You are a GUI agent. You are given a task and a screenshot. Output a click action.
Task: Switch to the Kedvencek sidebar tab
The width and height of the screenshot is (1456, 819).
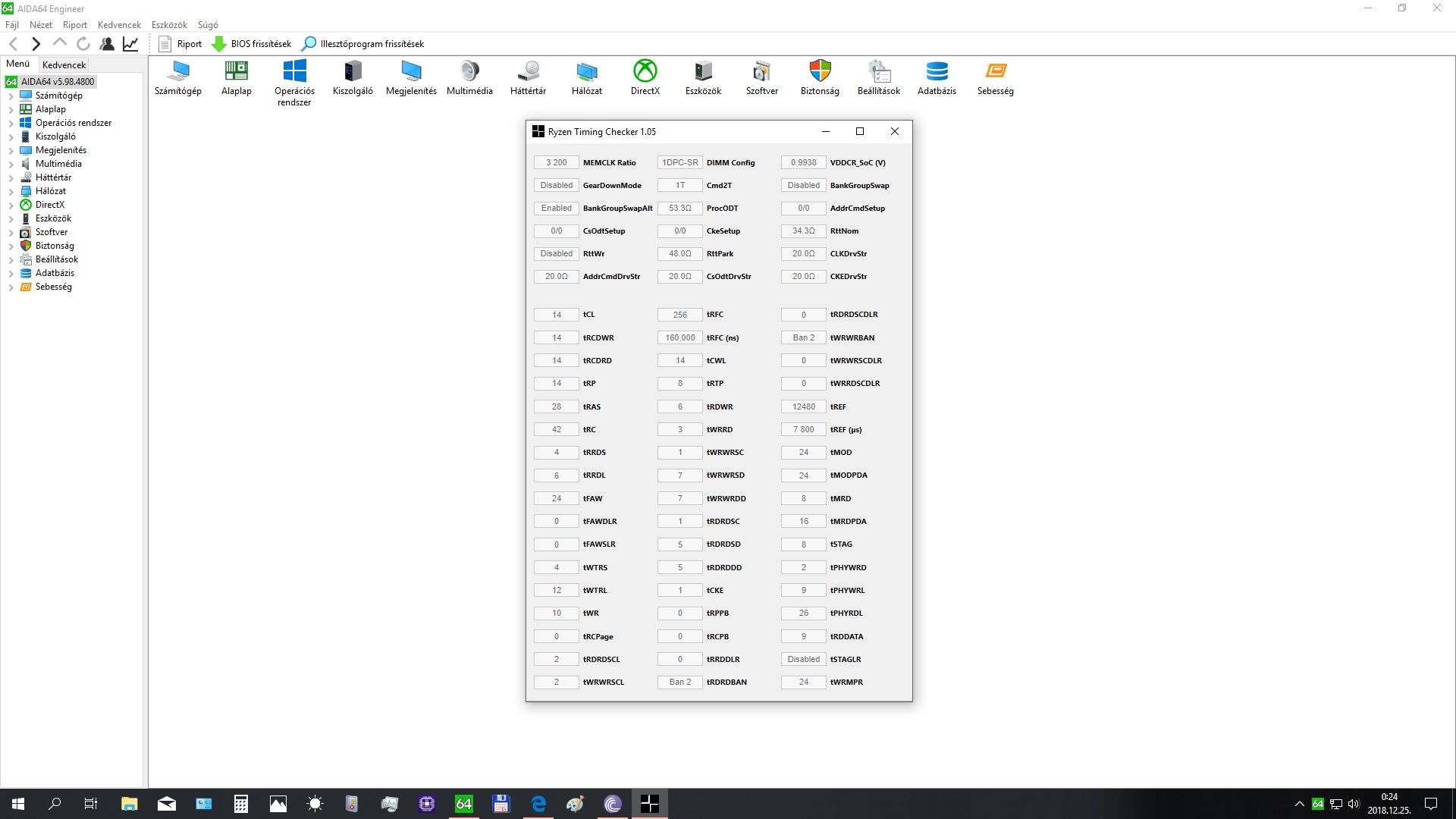click(64, 64)
